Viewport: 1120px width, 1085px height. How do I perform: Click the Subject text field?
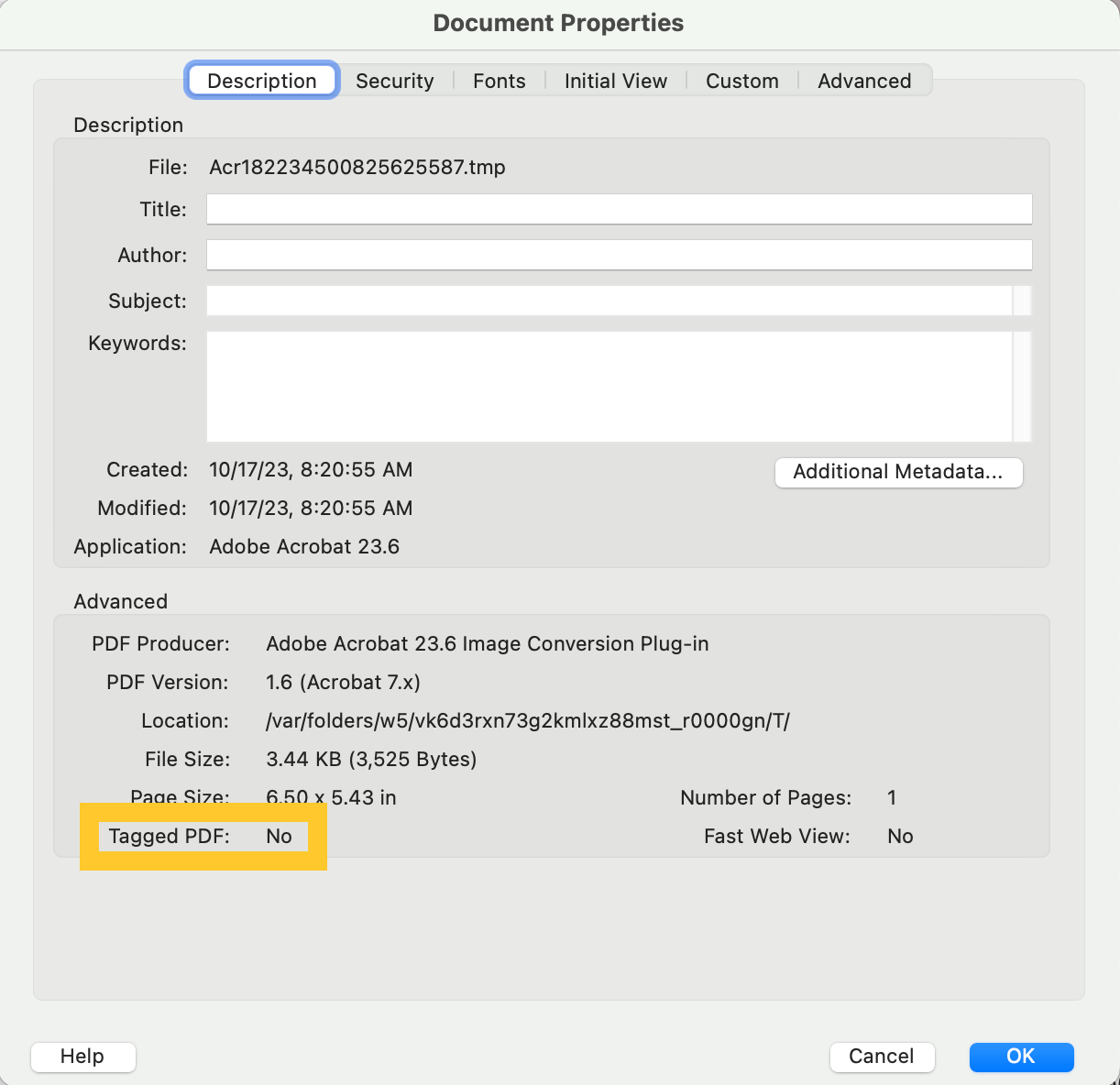(609, 301)
